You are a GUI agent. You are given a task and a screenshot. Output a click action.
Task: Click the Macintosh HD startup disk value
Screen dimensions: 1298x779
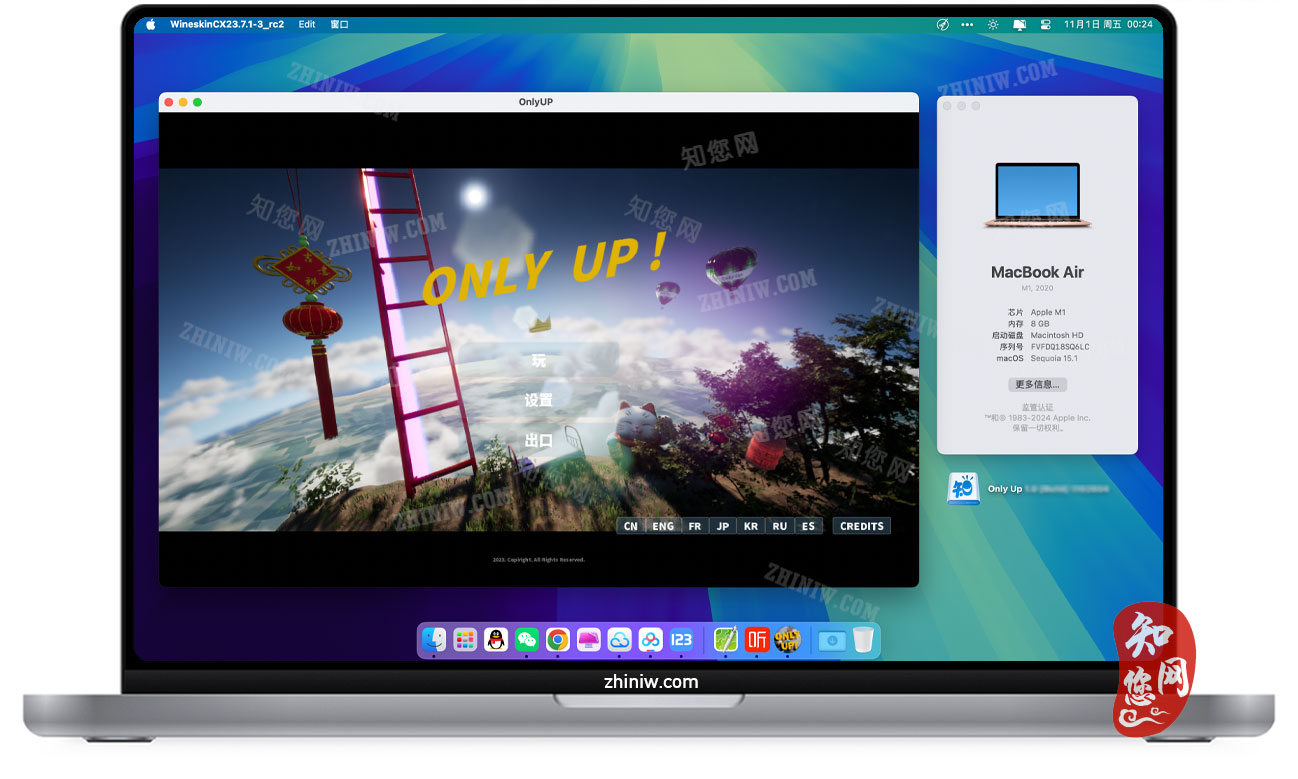tap(1057, 335)
